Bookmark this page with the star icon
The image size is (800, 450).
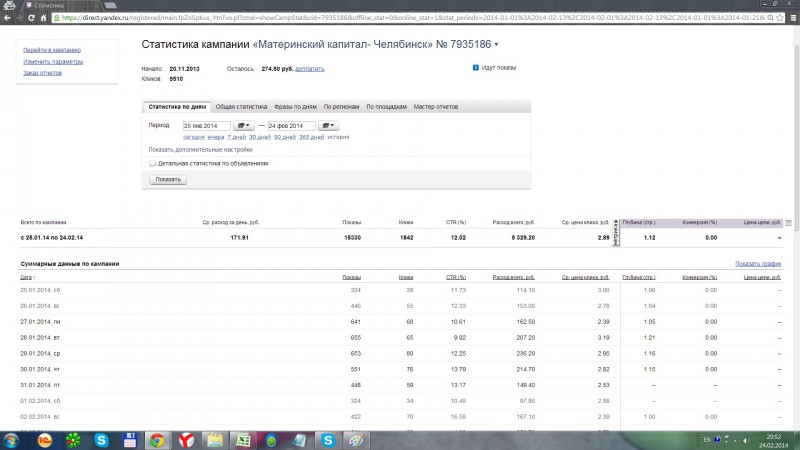[x=780, y=17]
